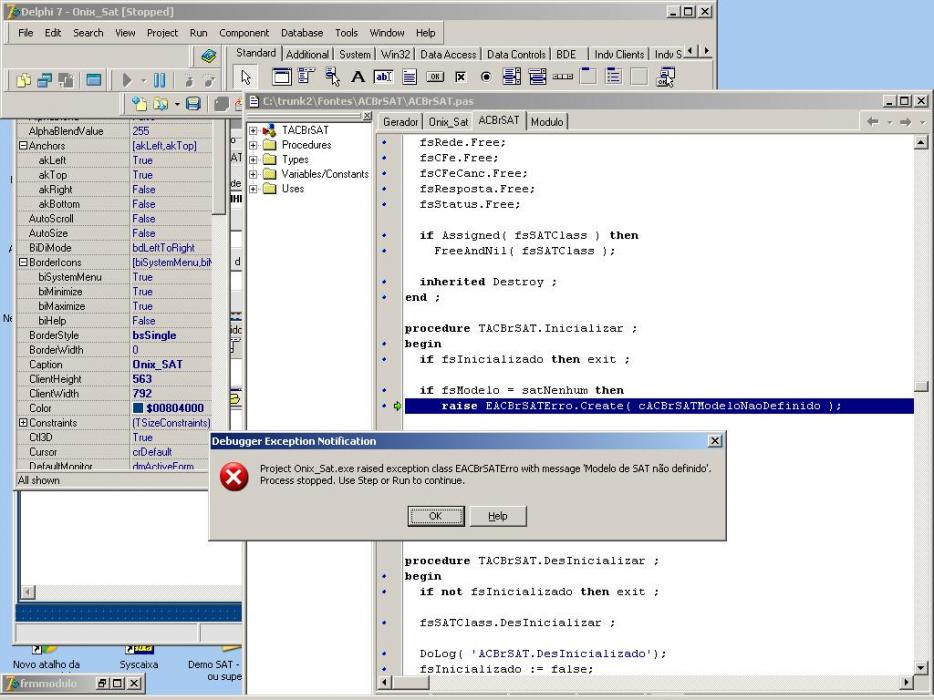The height and width of the screenshot is (700, 934).
Task: Pick the GroupBox component icon
Action: pos(589,77)
